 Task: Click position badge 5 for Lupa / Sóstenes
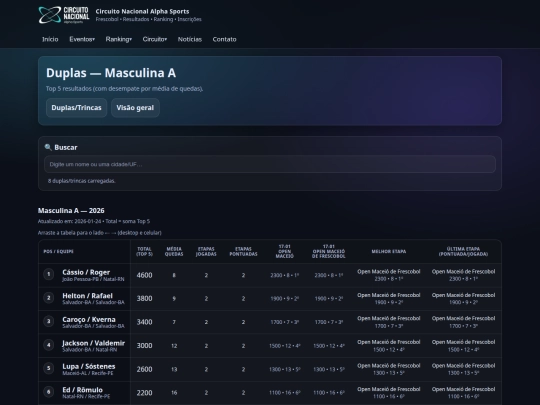49,368
